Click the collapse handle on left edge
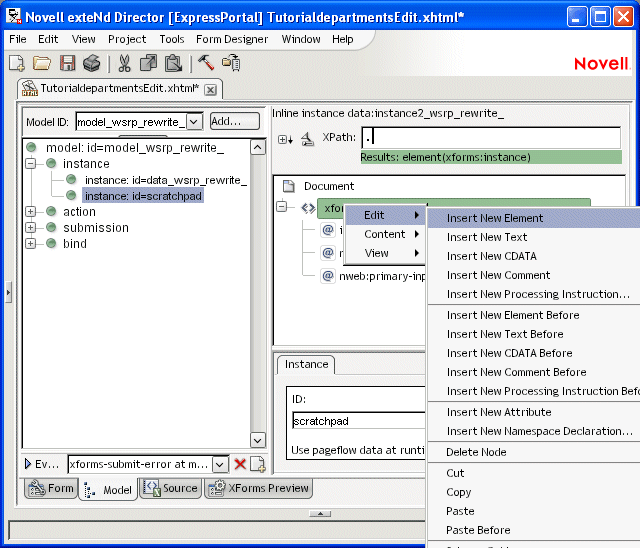The height and width of the screenshot is (548, 640). tap(8, 292)
